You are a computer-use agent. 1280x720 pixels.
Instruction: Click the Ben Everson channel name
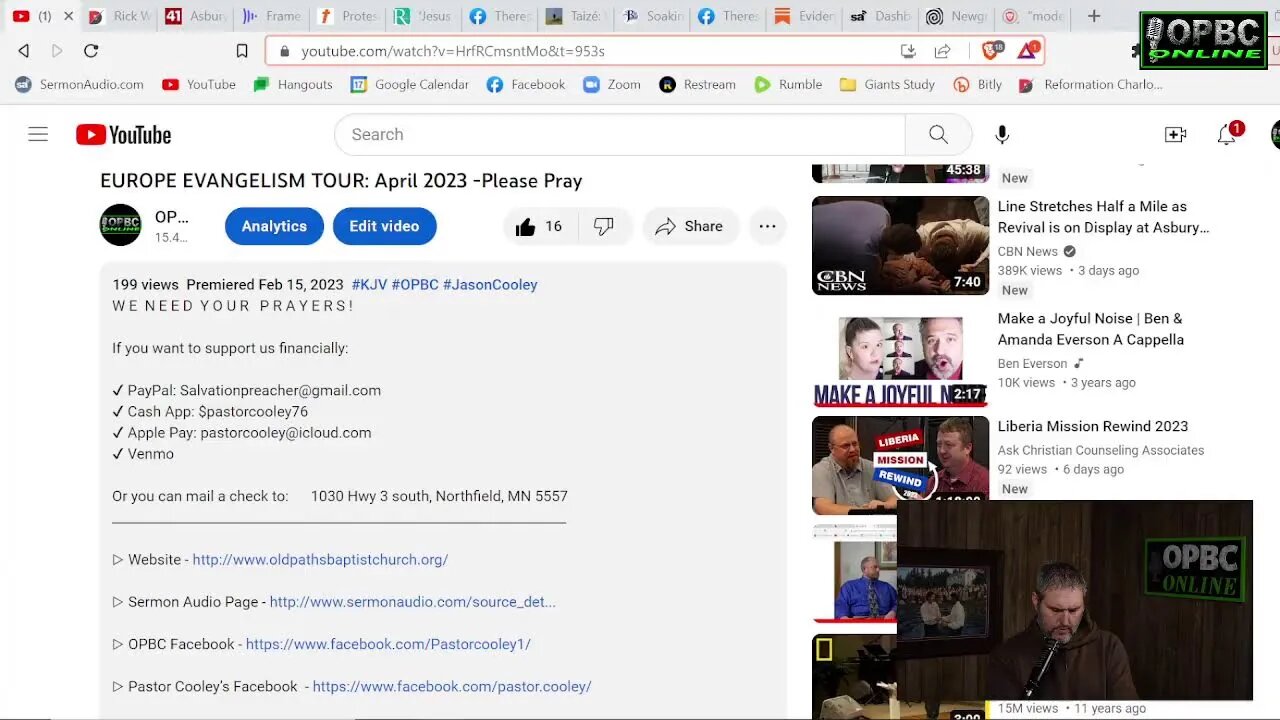click(1032, 364)
